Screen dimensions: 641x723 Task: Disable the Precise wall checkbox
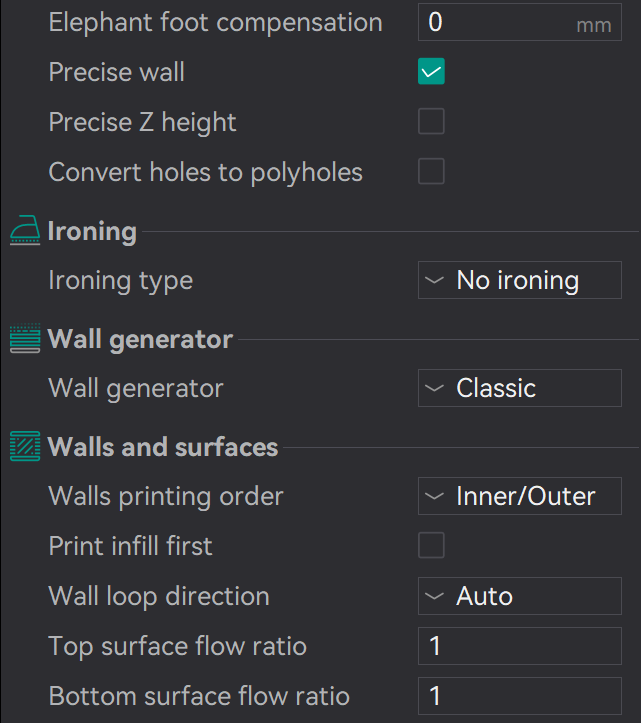(x=431, y=72)
